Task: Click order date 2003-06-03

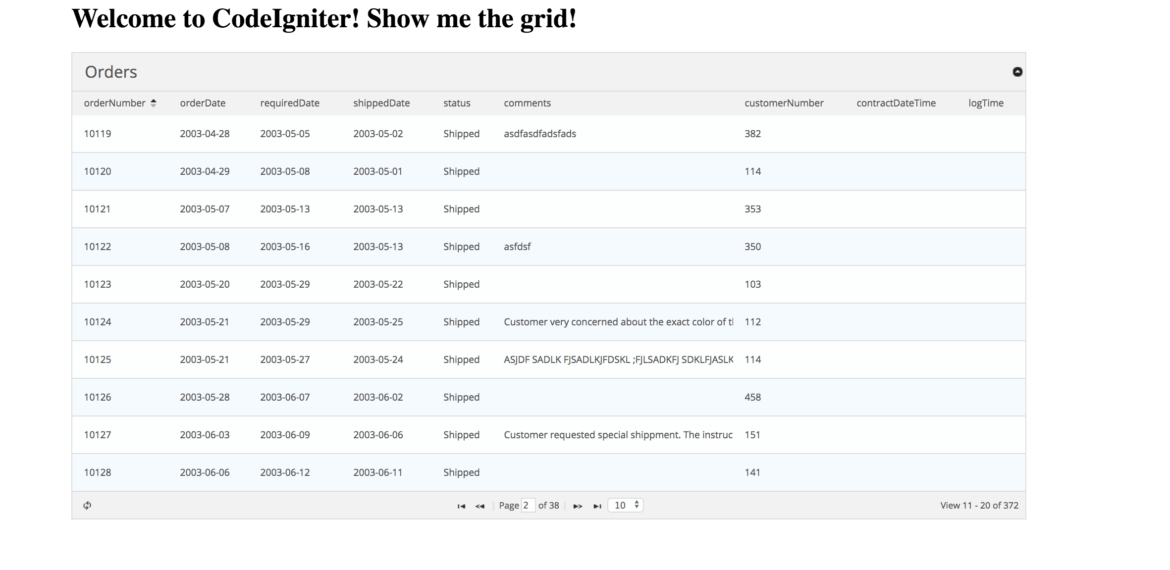Action: point(204,434)
